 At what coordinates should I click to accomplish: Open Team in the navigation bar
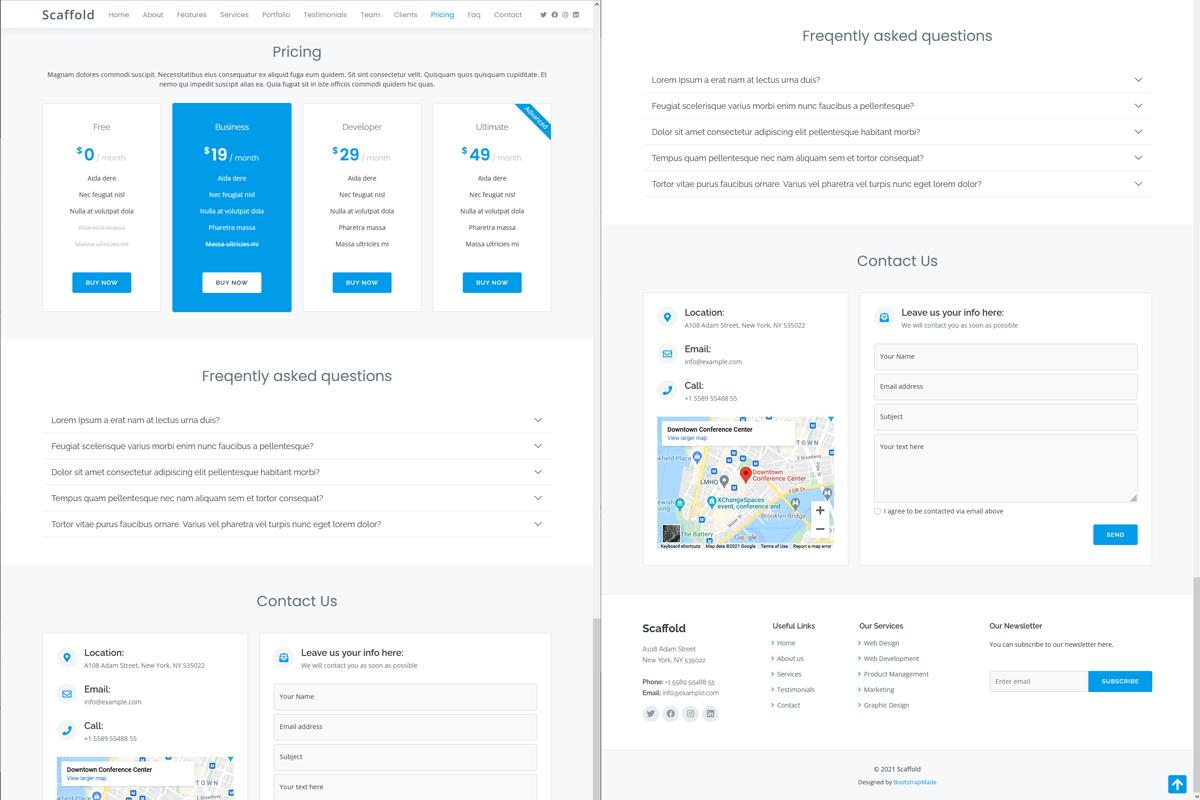point(370,15)
